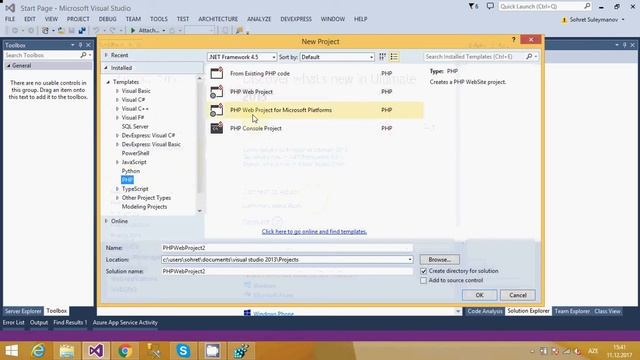Open the PROJECT menu
The width and height of the screenshot is (640, 360).
(78, 19)
